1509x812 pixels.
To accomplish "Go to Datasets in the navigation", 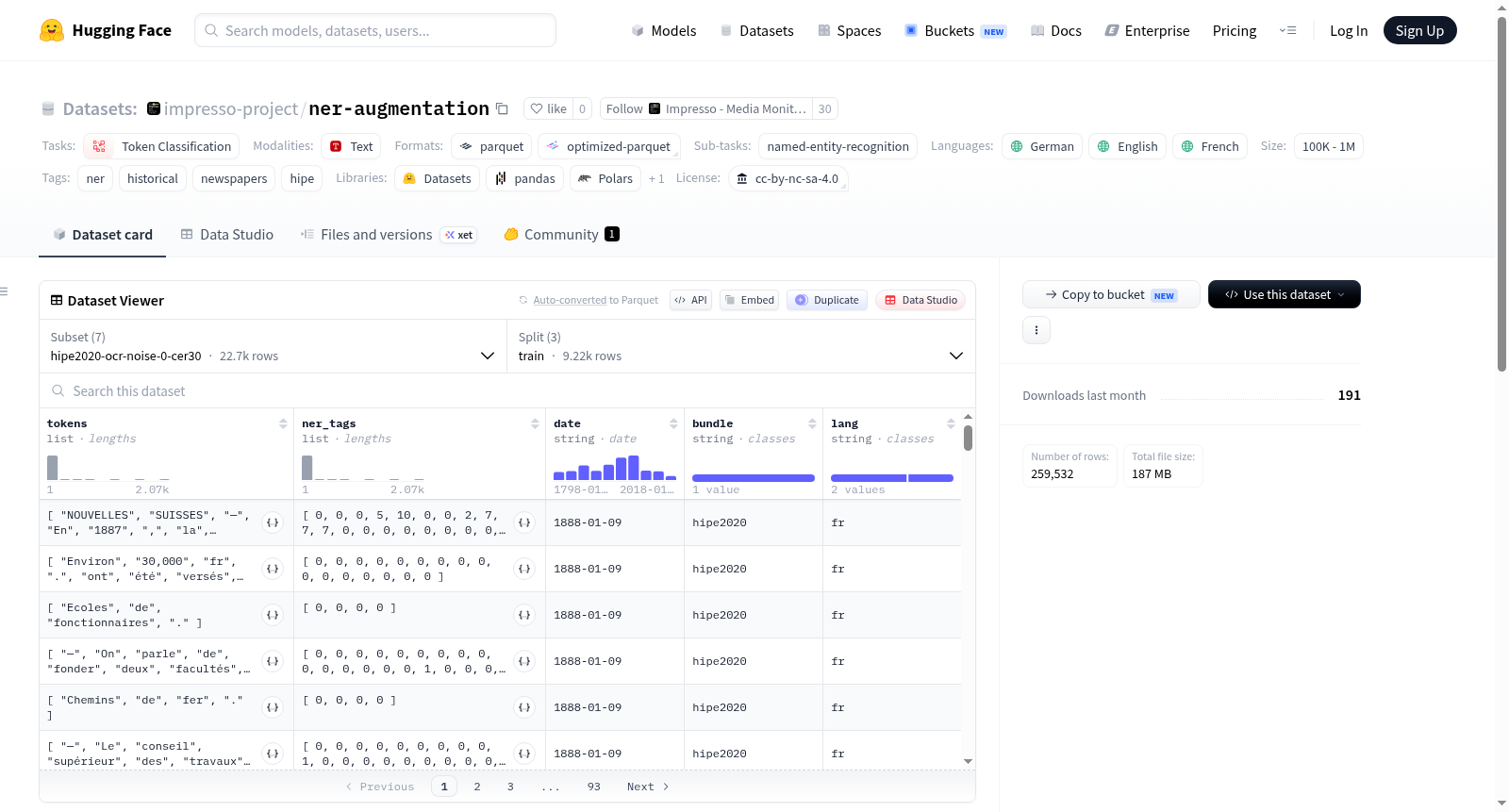I will click(x=756, y=31).
